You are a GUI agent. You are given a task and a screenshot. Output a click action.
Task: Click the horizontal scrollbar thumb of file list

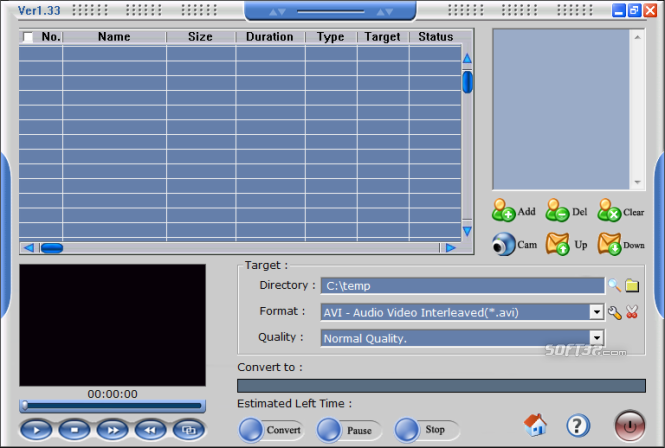(52, 248)
